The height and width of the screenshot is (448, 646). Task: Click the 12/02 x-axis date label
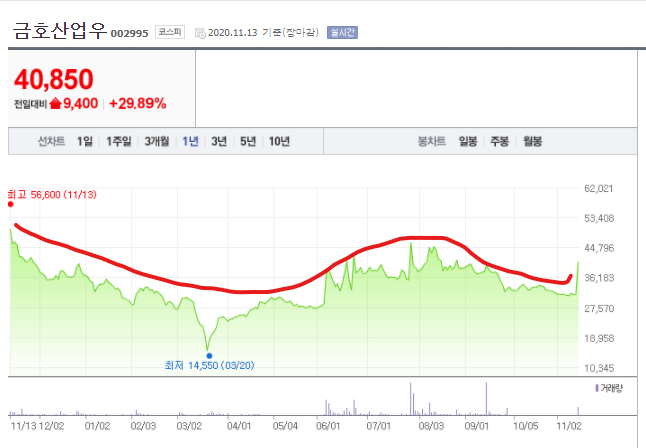click(51, 426)
